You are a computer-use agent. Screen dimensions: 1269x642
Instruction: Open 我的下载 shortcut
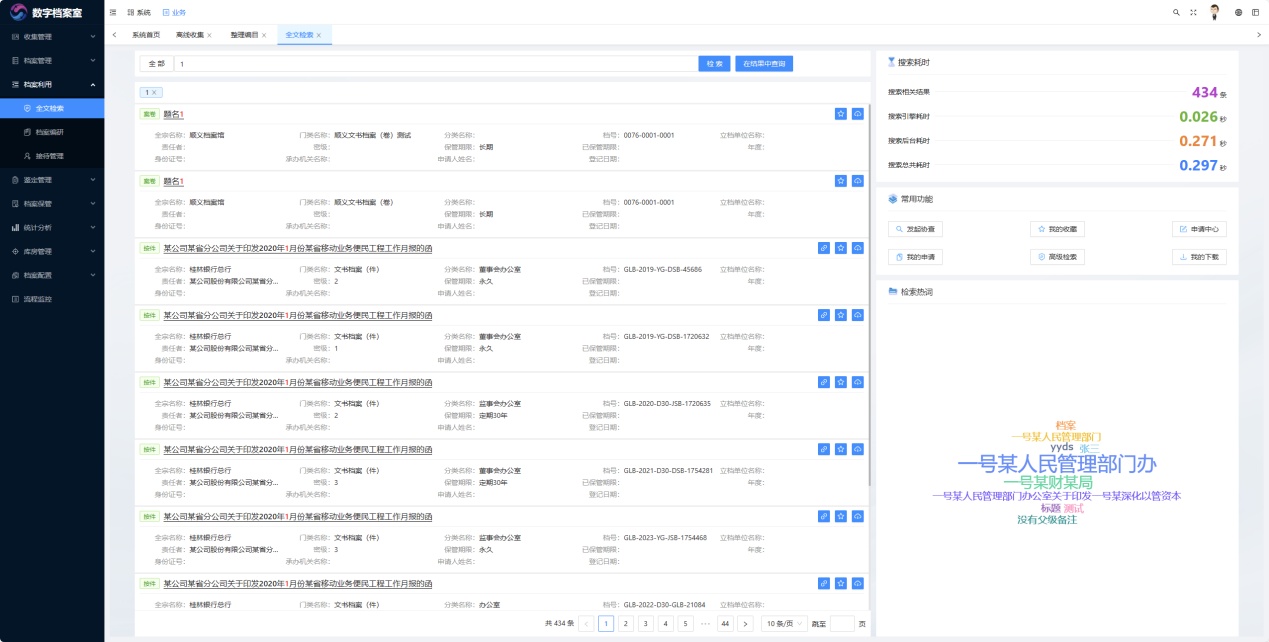[x=1199, y=257]
